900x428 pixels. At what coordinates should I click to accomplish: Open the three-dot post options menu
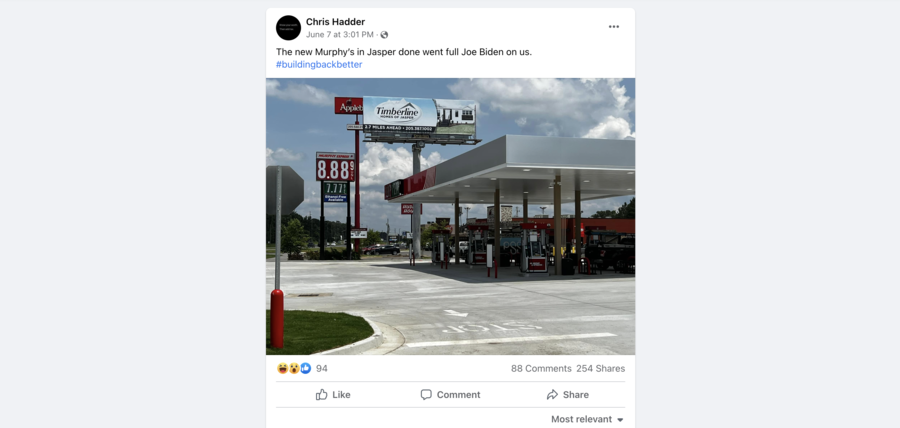click(x=614, y=27)
